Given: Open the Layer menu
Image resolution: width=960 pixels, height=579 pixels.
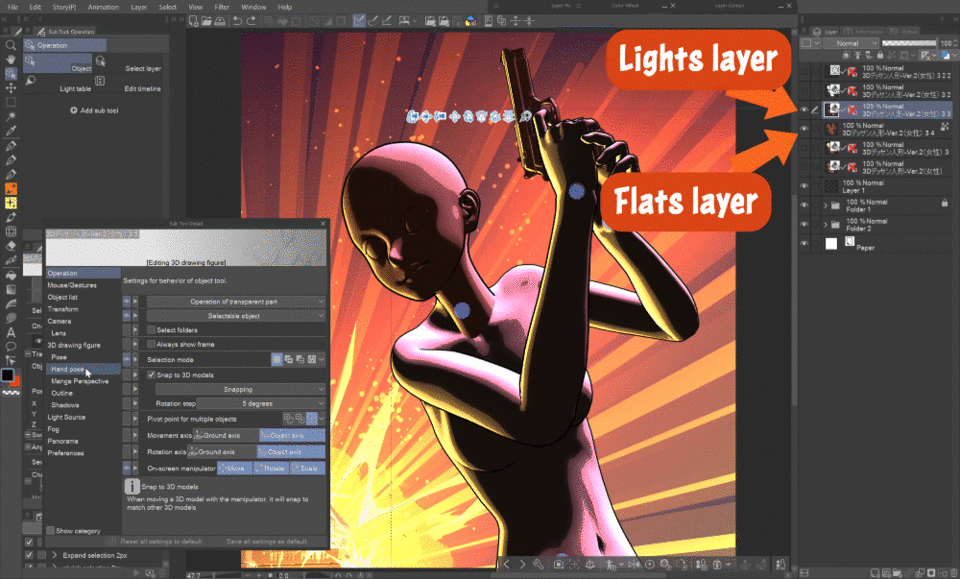Looking at the screenshot, I should 138,7.
